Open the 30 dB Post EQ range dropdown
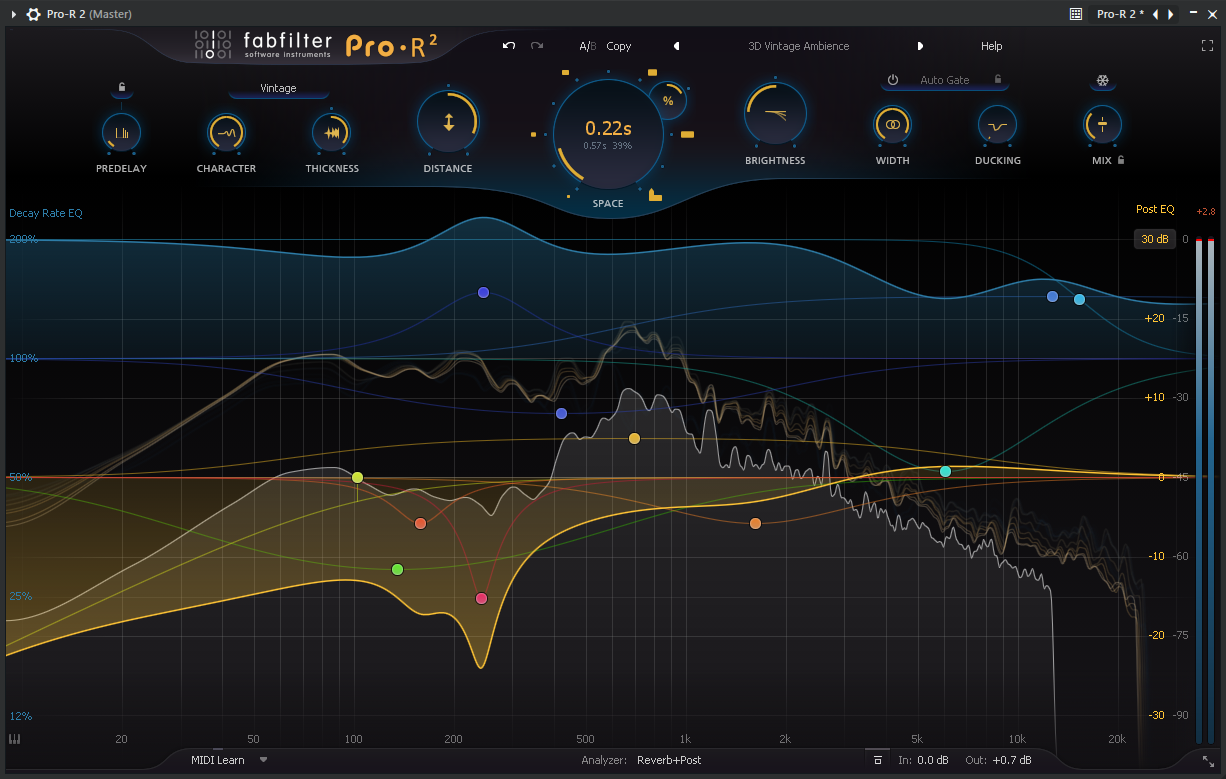 click(x=1154, y=239)
